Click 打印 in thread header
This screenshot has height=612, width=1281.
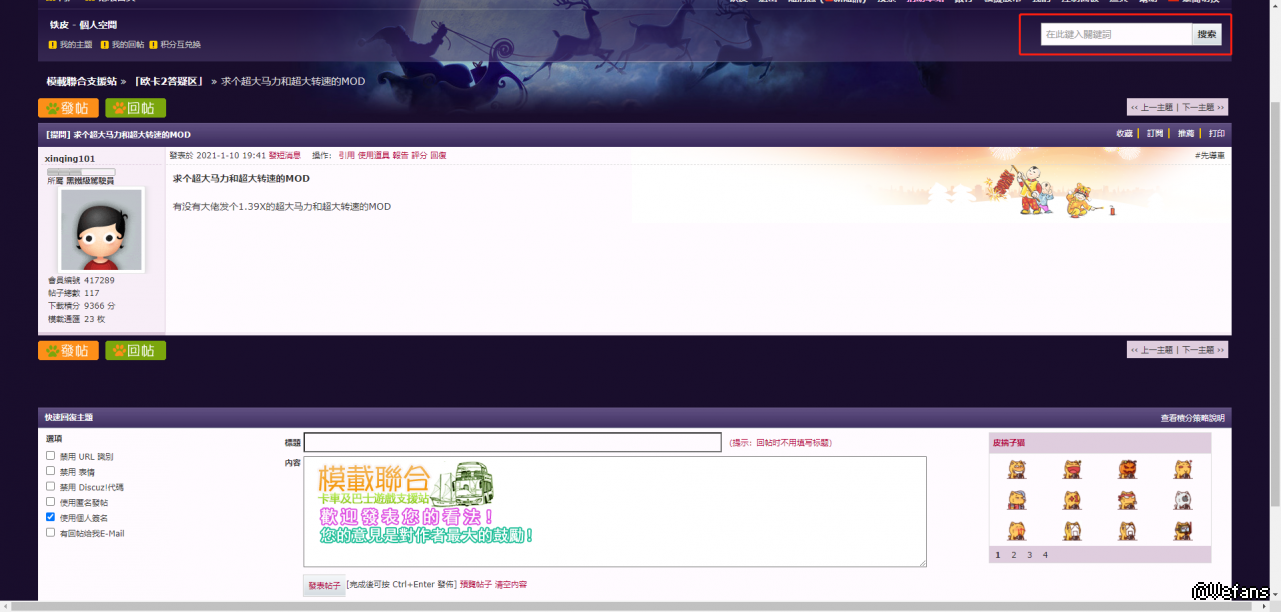tap(1216, 134)
